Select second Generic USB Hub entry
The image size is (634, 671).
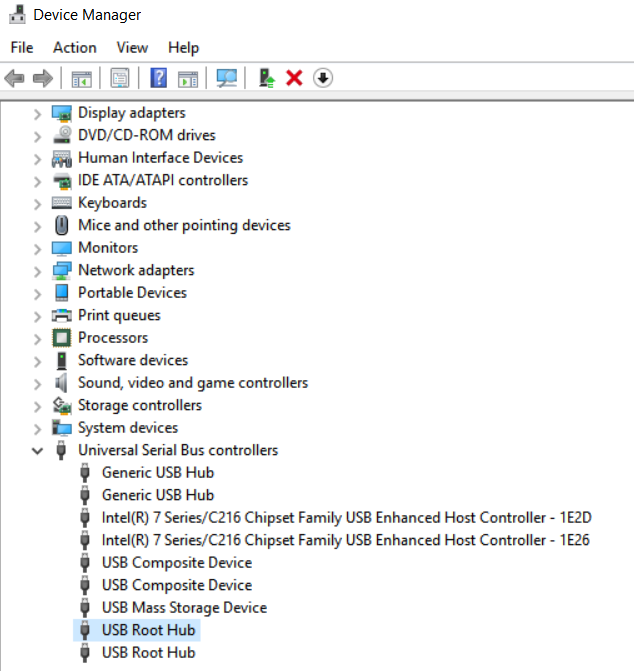(x=158, y=495)
